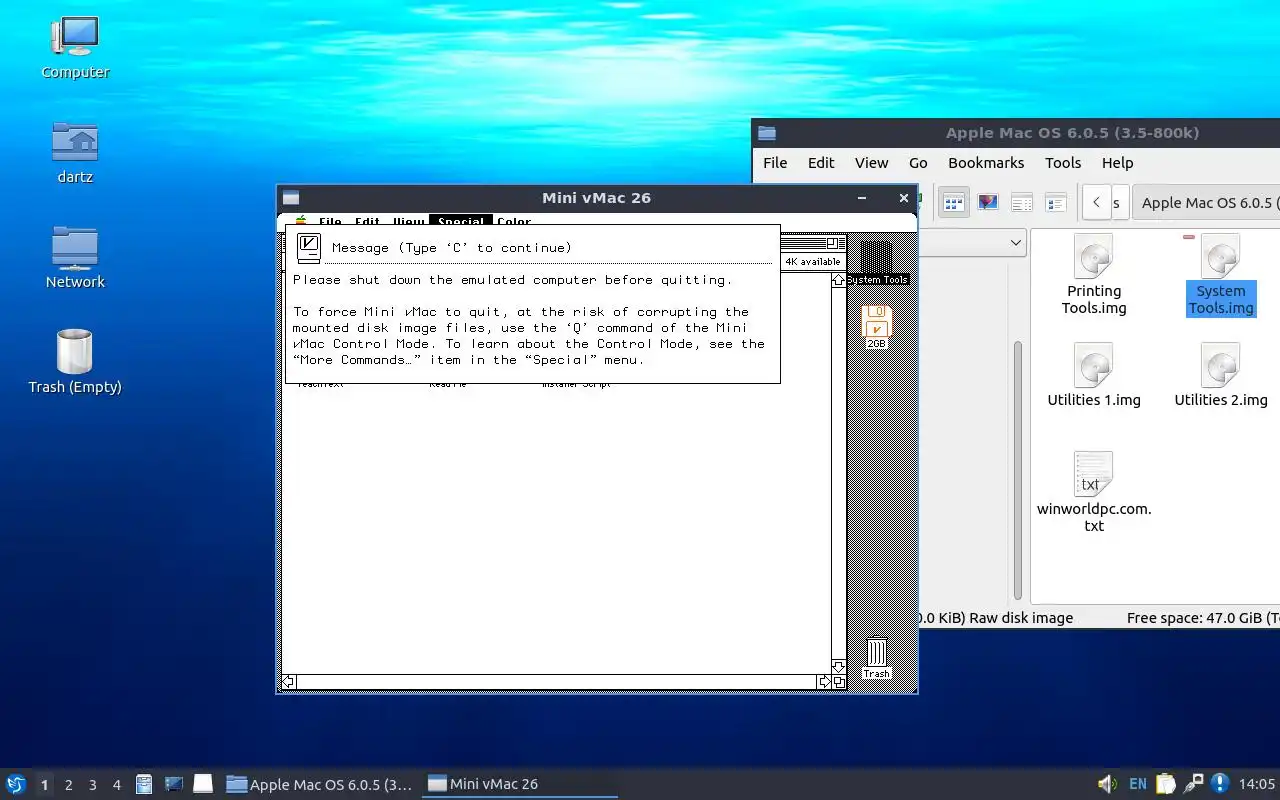The width and height of the screenshot is (1280, 800).
Task: Open Trash (Empty) on desktop
Action: point(75,362)
